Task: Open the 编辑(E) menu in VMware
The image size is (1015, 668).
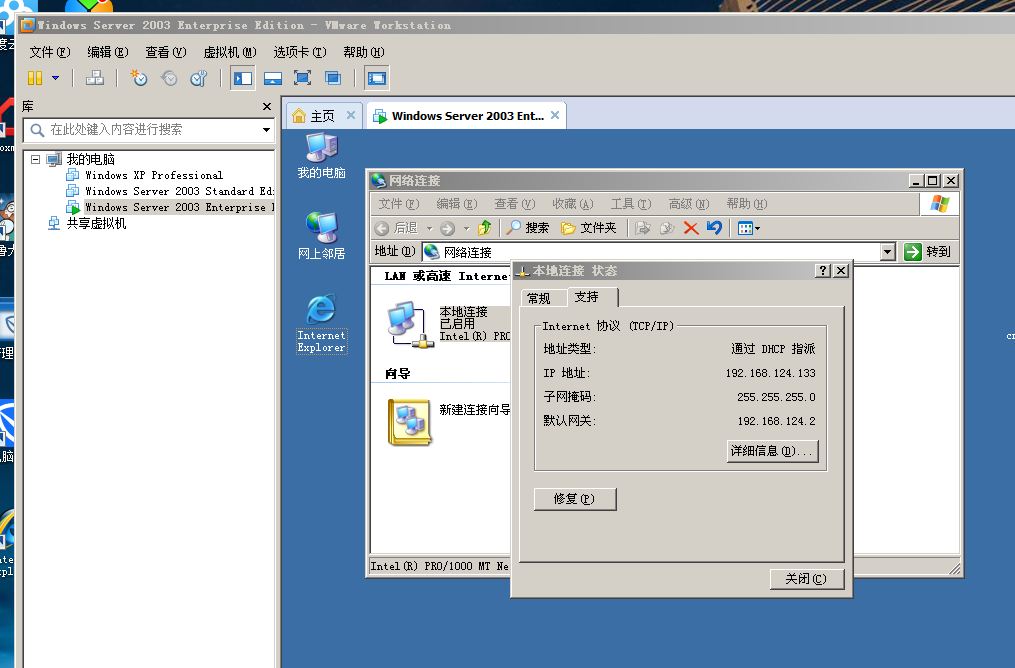Action: 108,52
